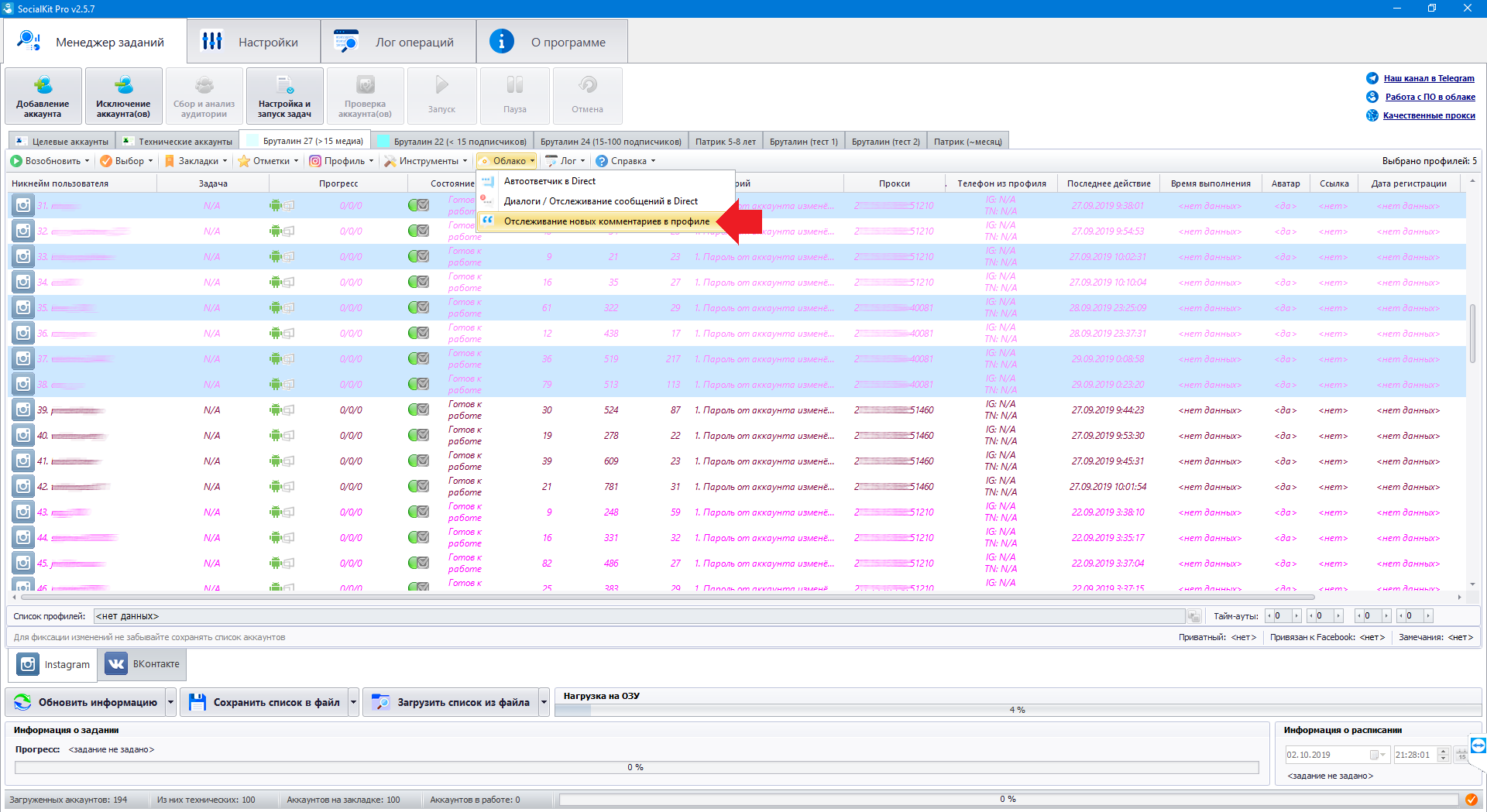Open the Выбор dropdown menu
Viewport: 1487px width, 812px height.
pyautogui.click(x=127, y=161)
